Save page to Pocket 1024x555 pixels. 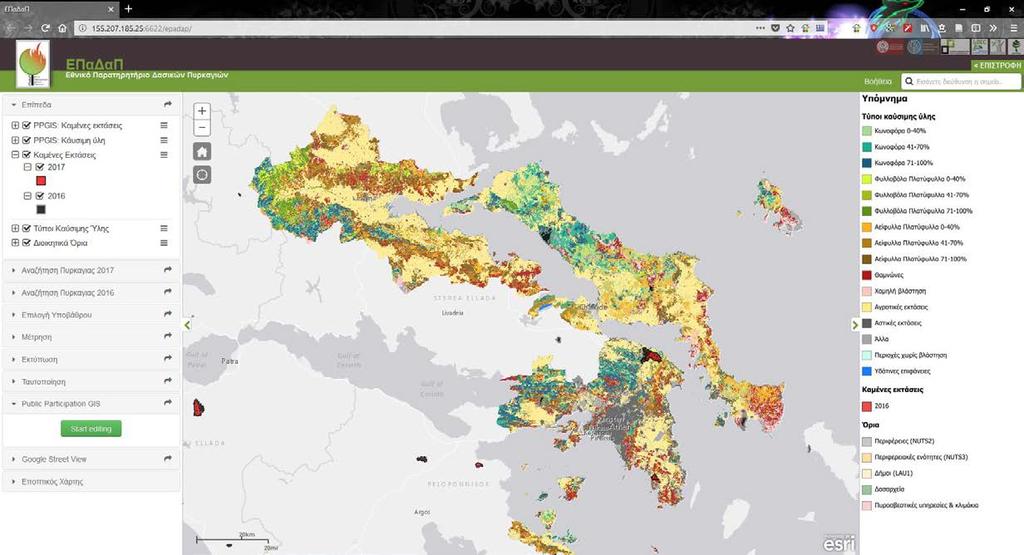(775, 28)
